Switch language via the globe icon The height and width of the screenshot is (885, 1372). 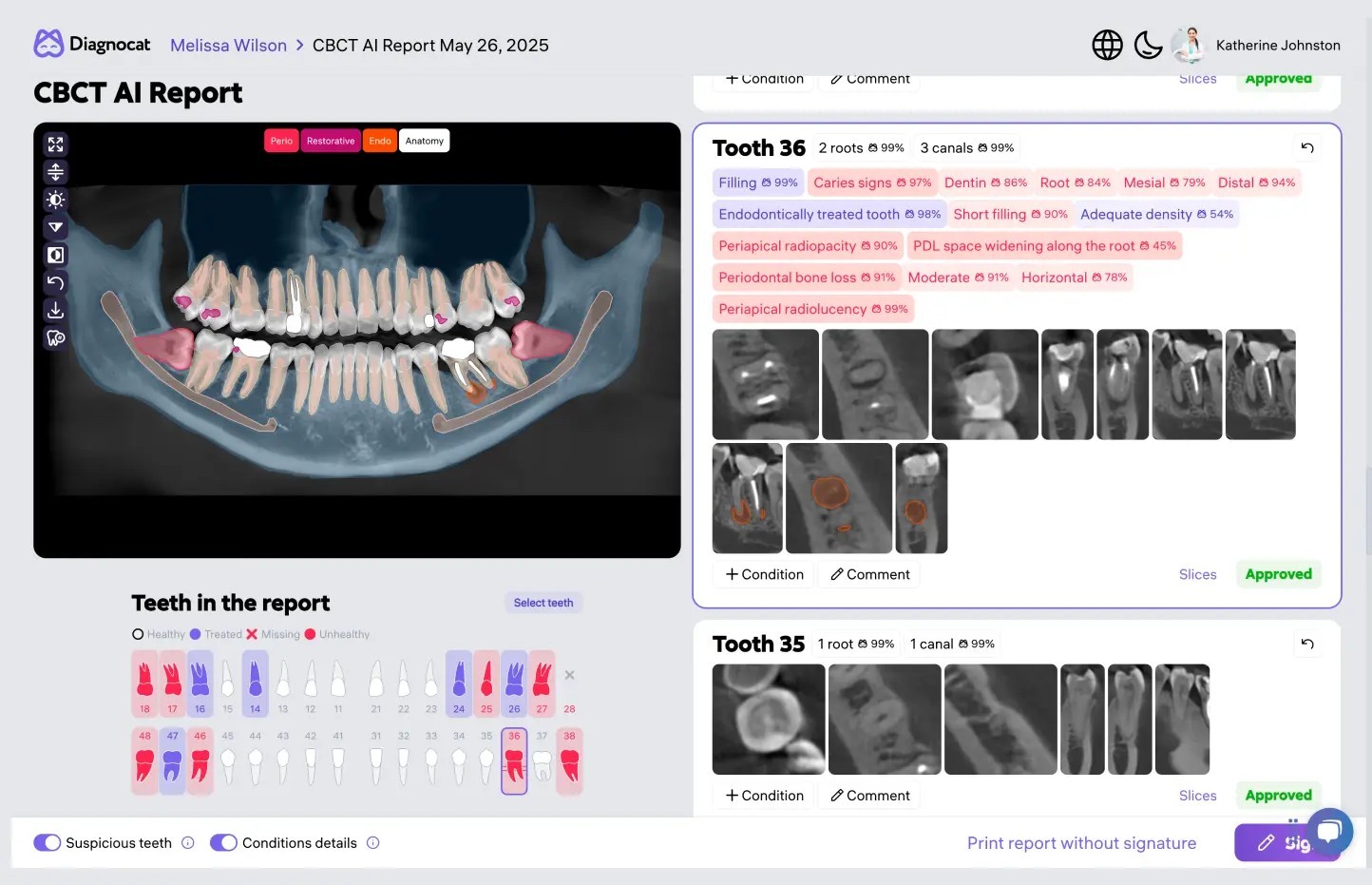point(1107,45)
